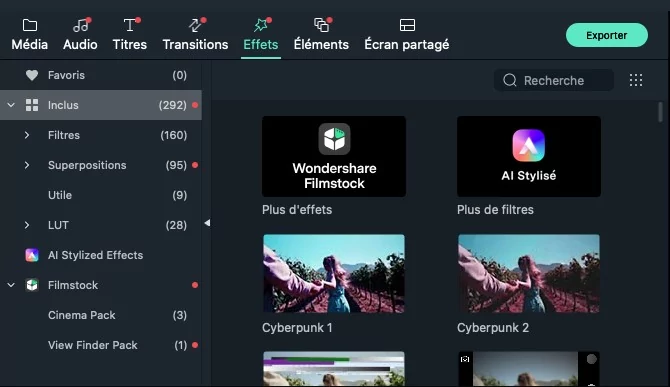Open the AI Stylisé thumbnail

click(x=529, y=156)
